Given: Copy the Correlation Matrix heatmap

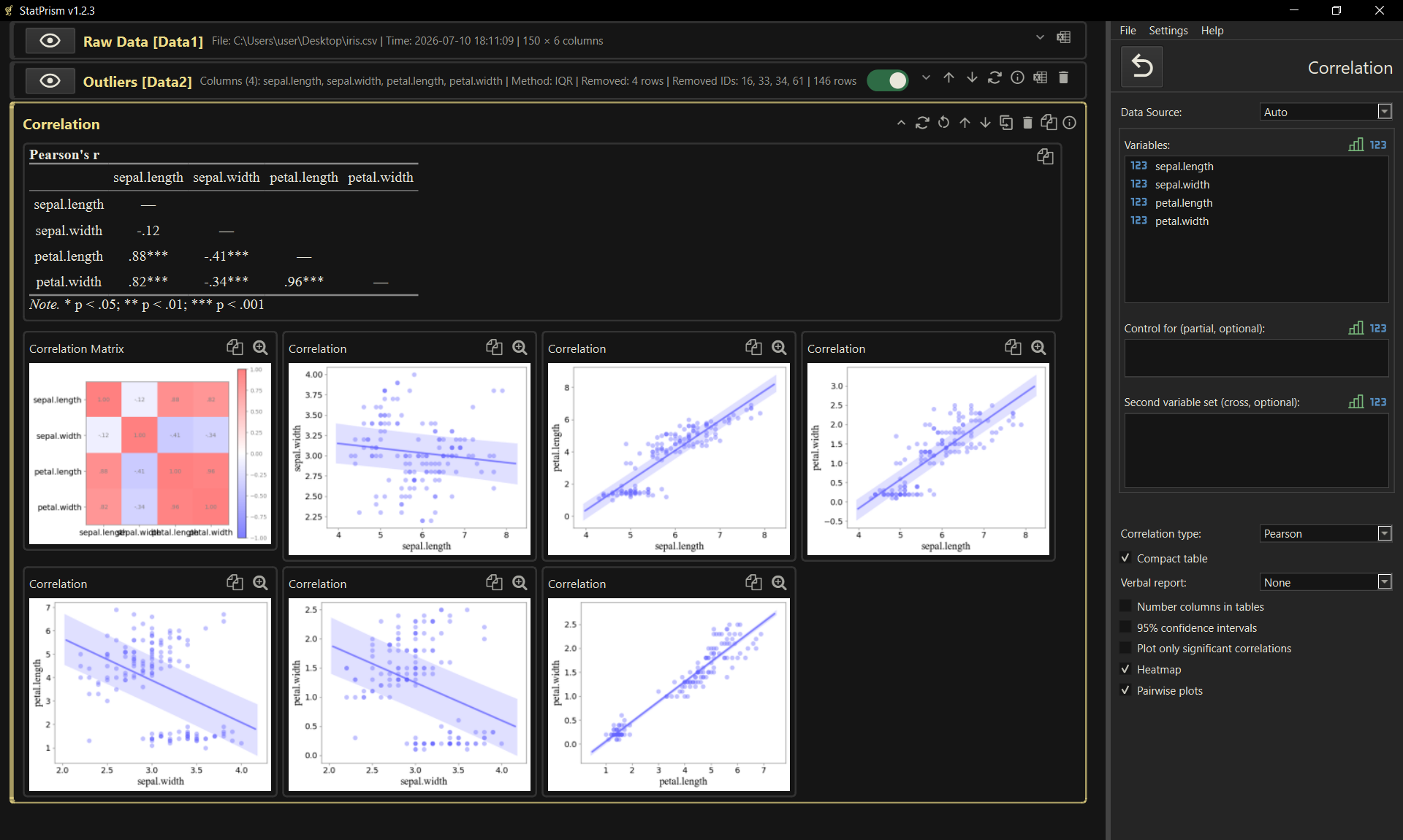Looking at the screenshot, I should [235, 348].
